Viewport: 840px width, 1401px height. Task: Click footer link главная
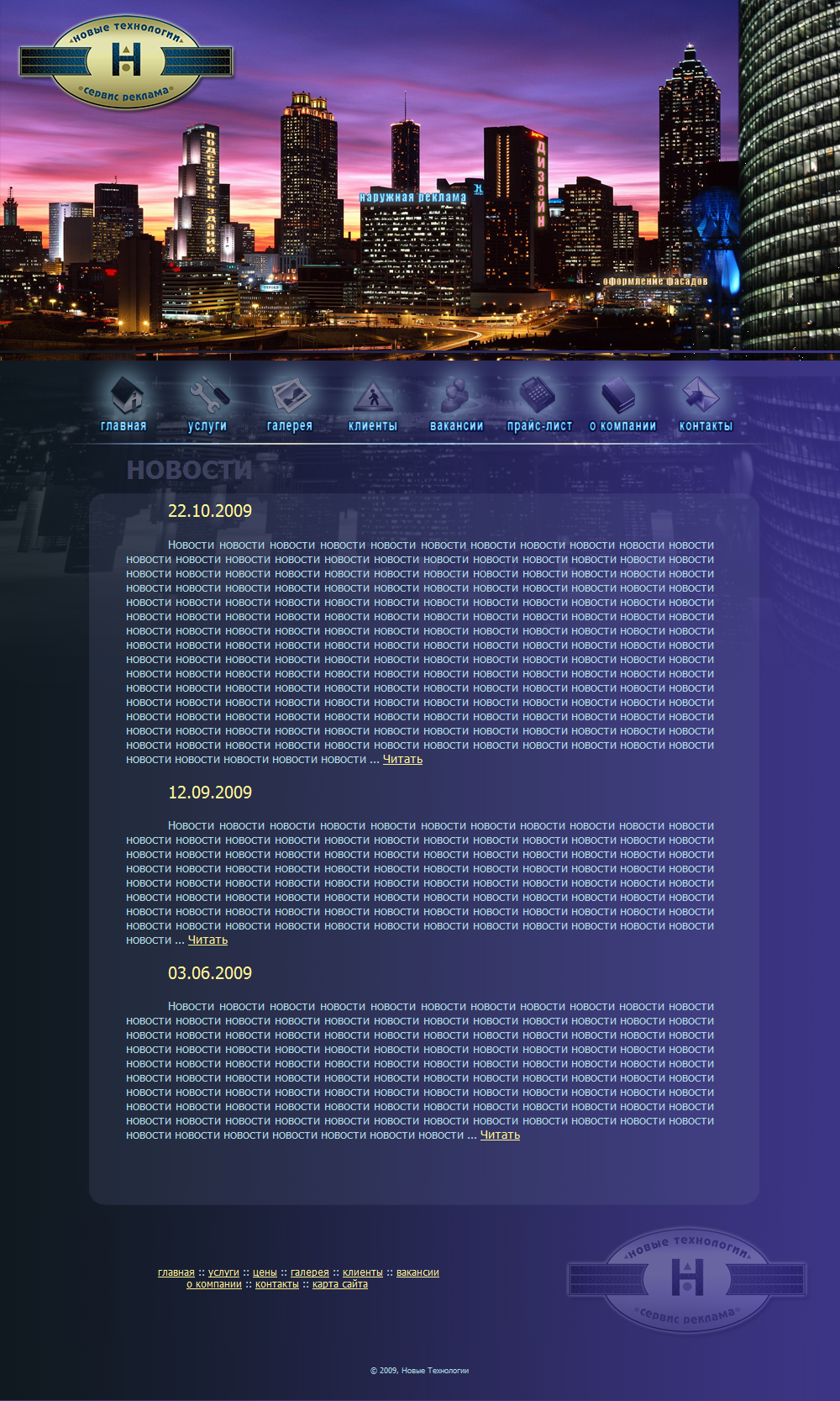coord(176,1272)
